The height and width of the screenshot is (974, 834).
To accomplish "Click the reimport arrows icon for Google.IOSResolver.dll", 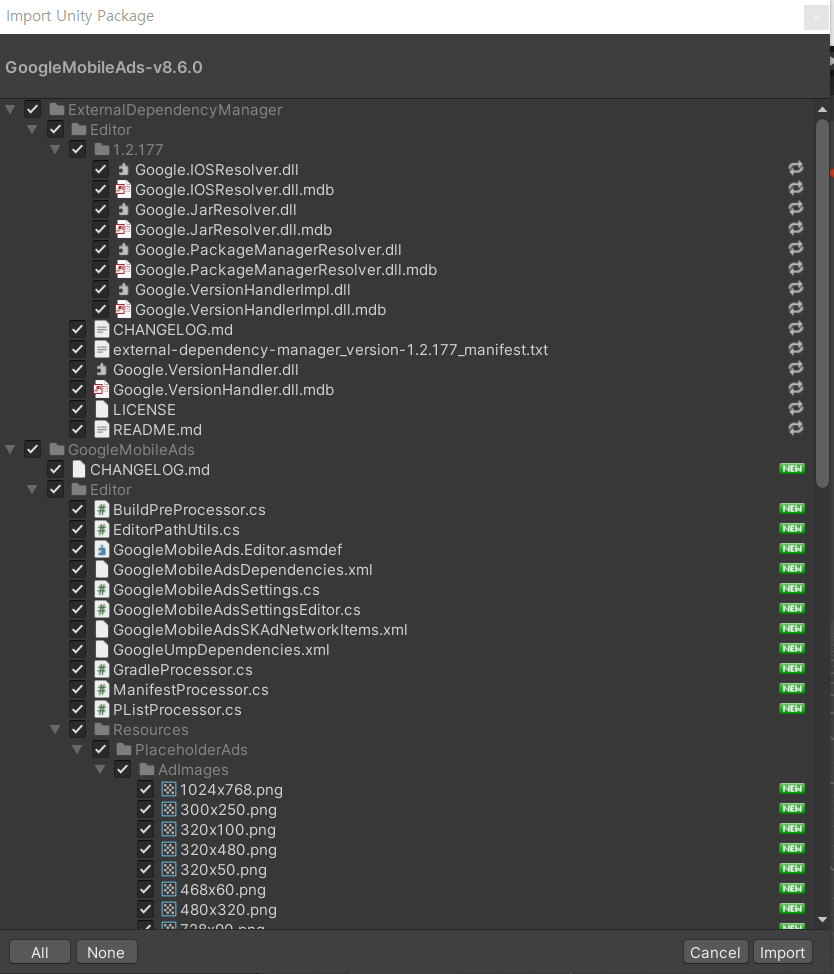I will click(x=795, y=168).
